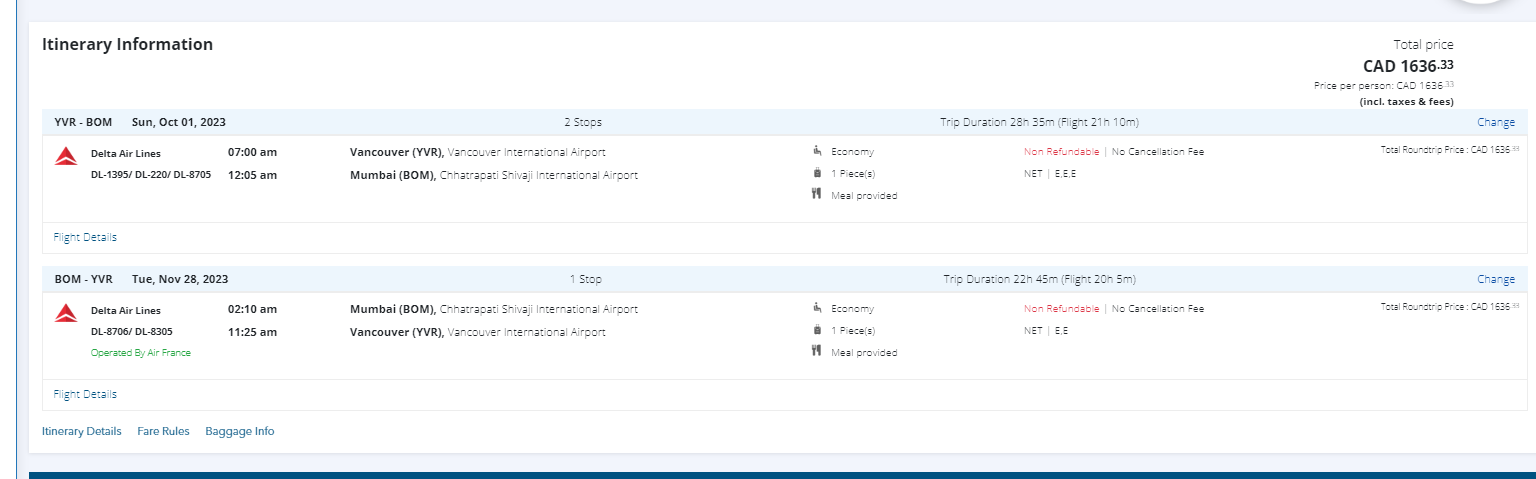1536x479 pixels.
Task: Click the total price CAD 1636.33
Action: tap(1408, 66)
